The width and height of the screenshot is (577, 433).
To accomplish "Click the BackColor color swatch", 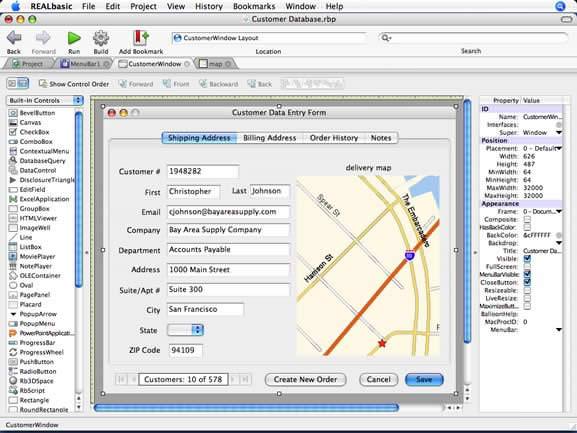I will pyautogui.click(x=559, y=235).
